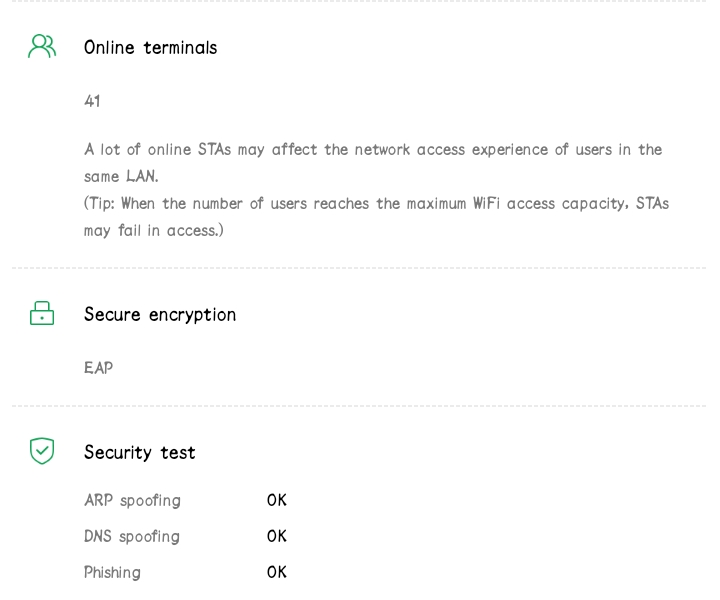Select the Online terminals heading
720x600 pixels.
point(150,47)
